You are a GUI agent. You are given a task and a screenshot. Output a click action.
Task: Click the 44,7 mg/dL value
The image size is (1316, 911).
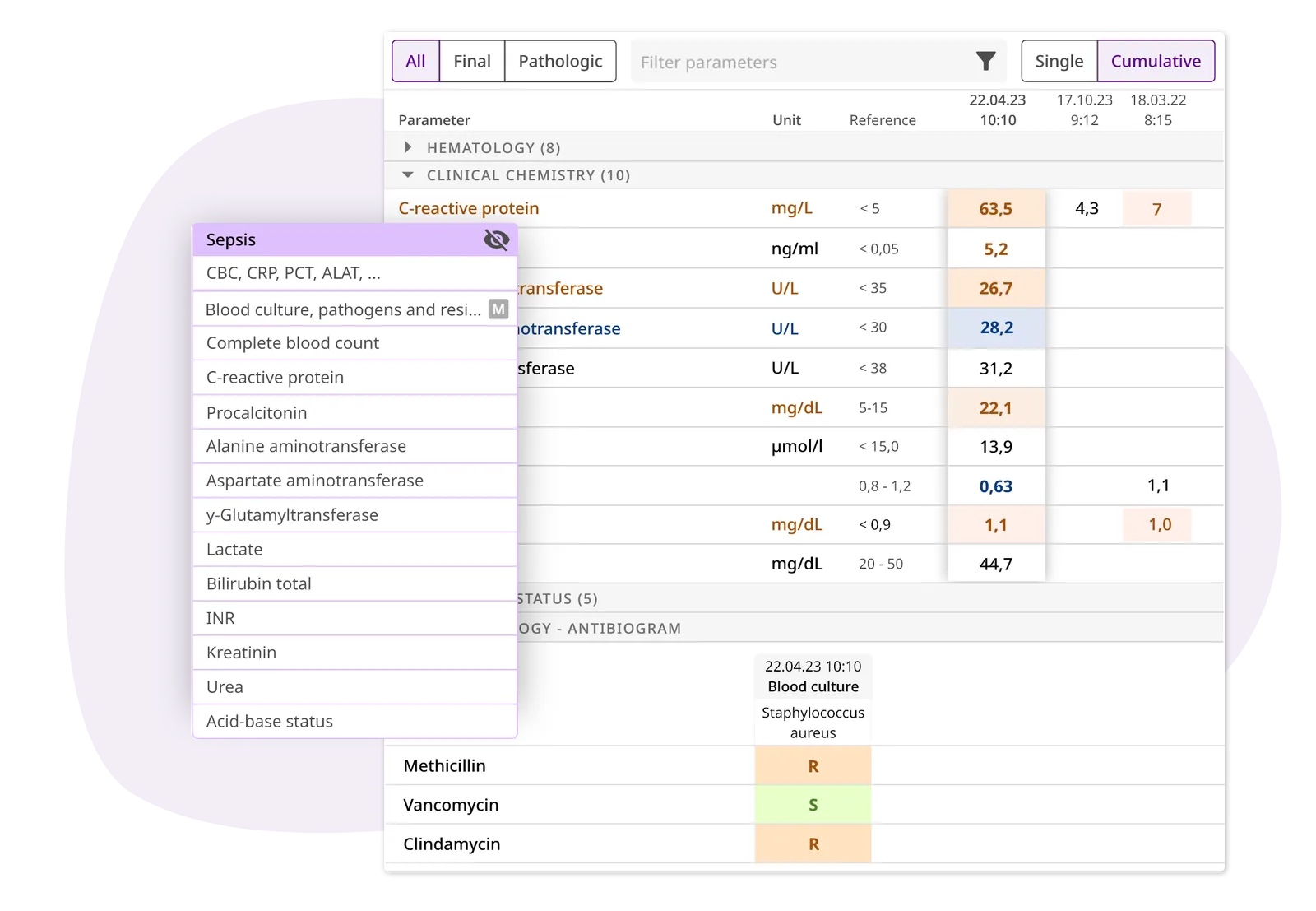pos(996,564)
